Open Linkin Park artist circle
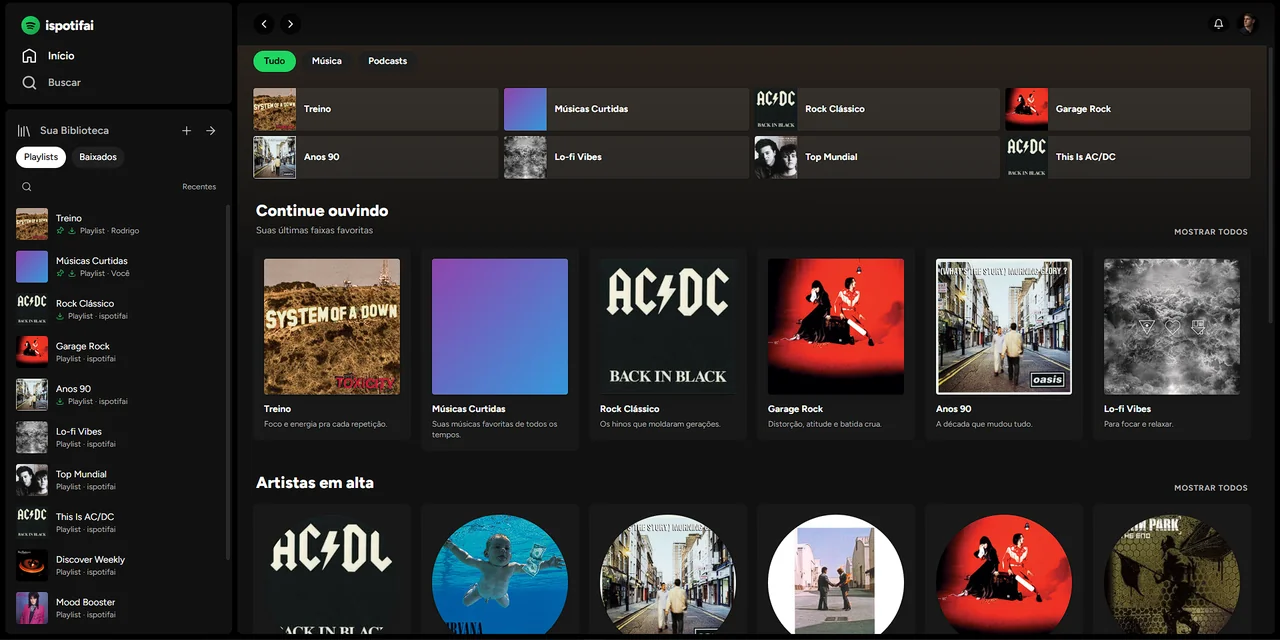Screen dimensions: 1280x640 click(1172, 575)
